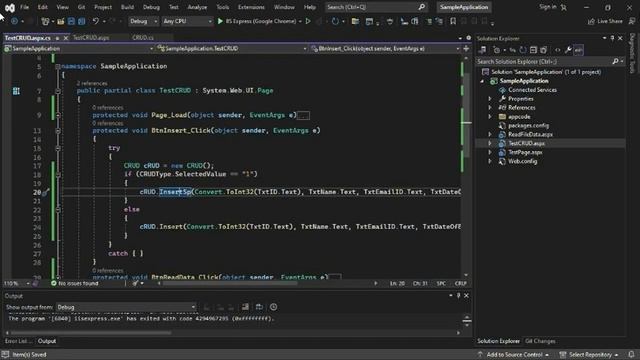Start debugging with the green IIS Express play button
This screenshot has width=640, height=360.
[x=220, y=21]
